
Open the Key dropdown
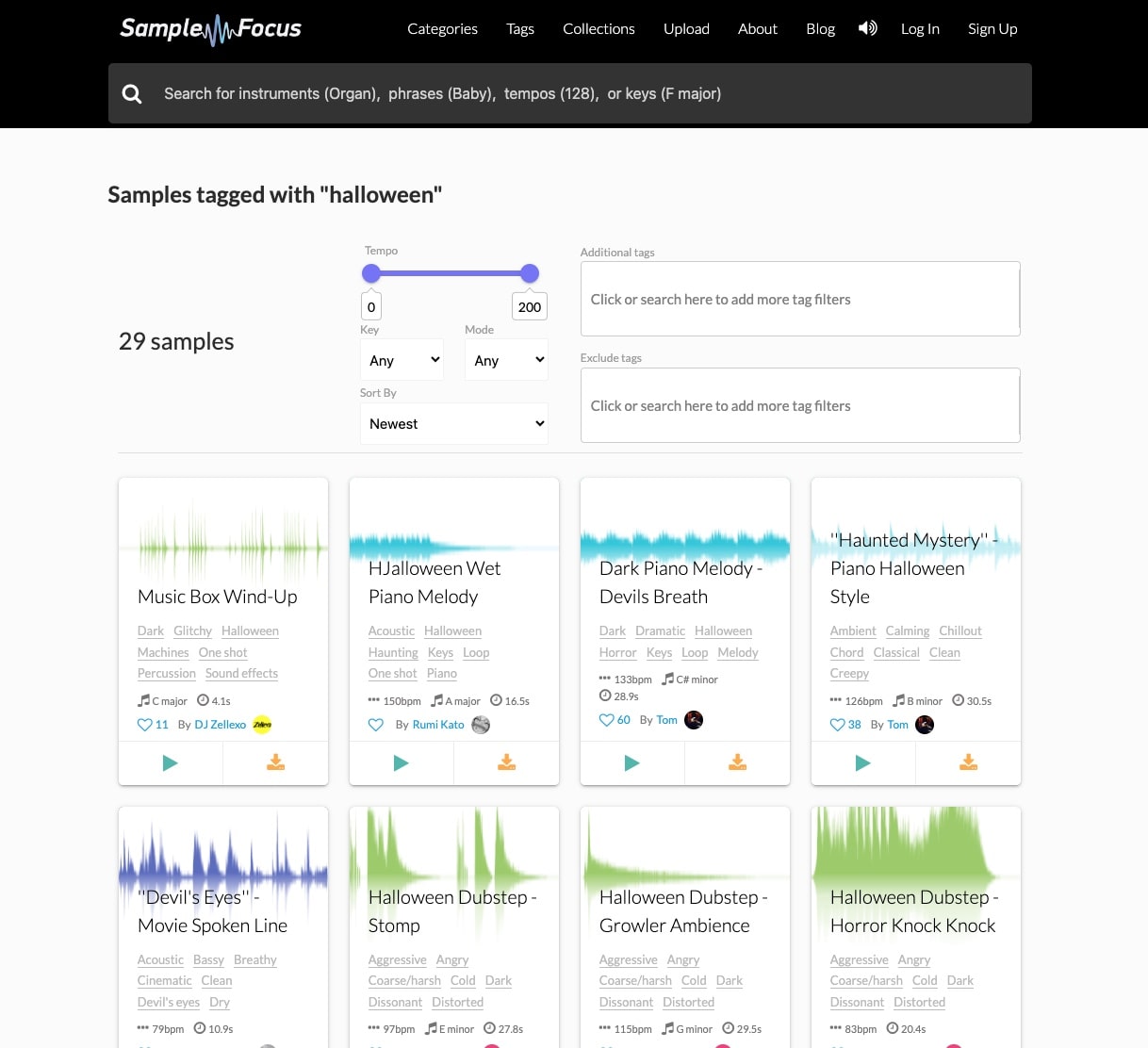coord(402,360)
